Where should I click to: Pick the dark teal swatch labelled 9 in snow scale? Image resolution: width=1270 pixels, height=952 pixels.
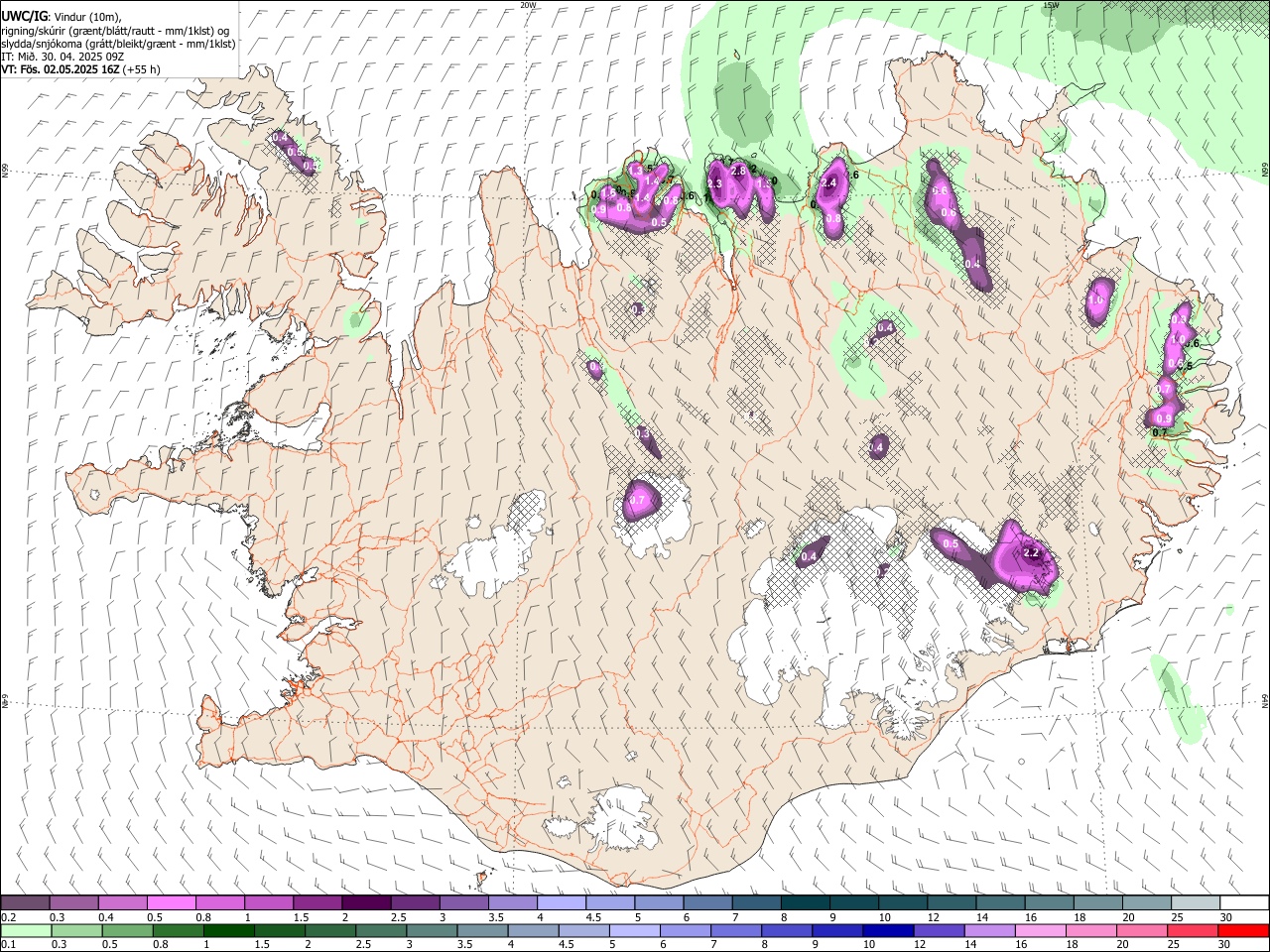(854, 903)
